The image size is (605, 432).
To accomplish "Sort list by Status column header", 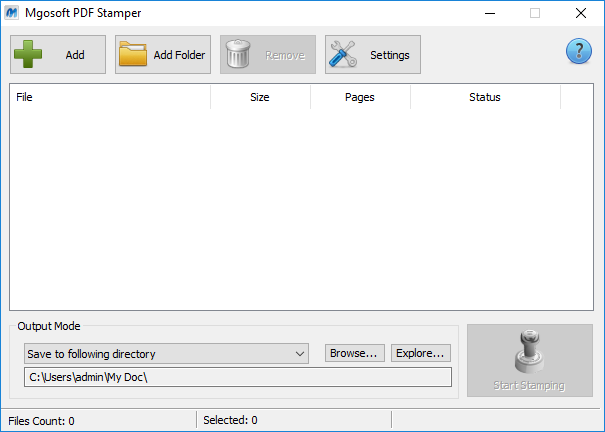I will tap(485, 97).
